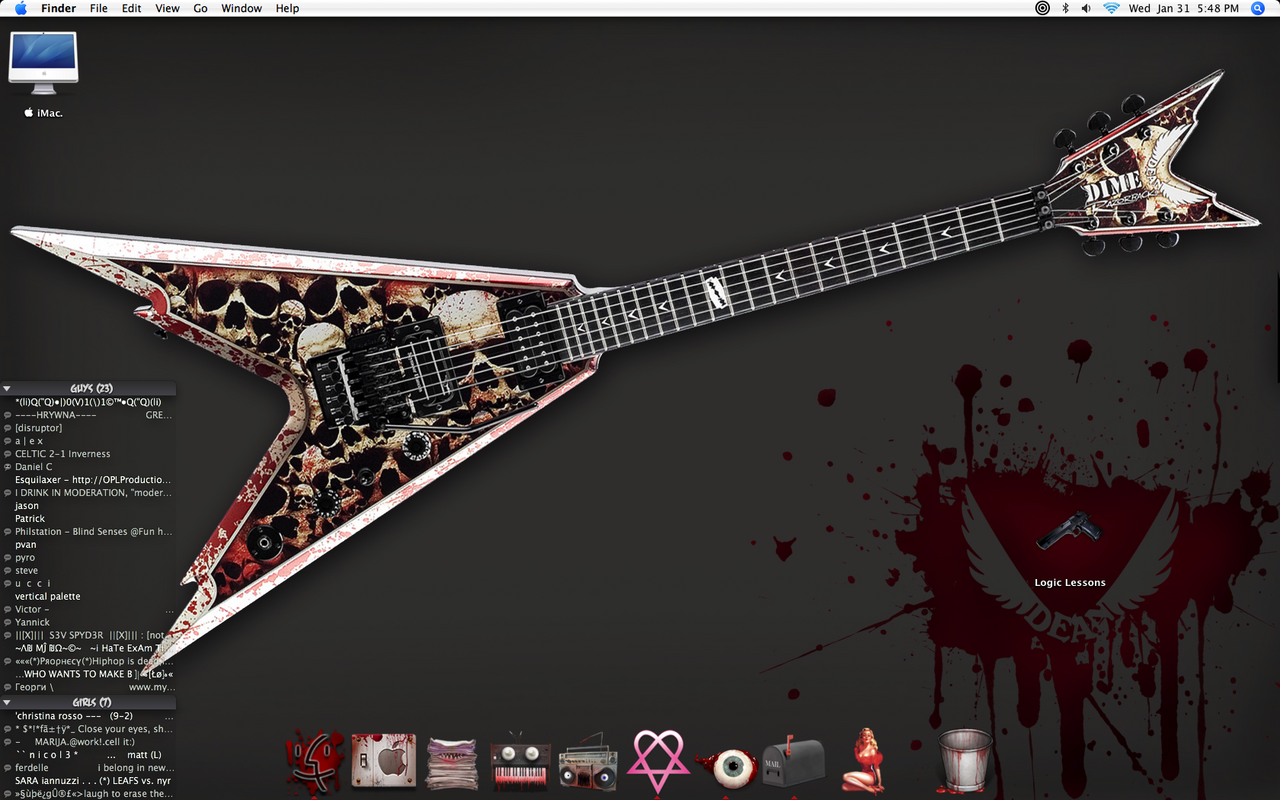Viewport: 1280px width, 800px height.
Task: Click the volume speaker menu bar icon
Action: (x=1086, y=8)
